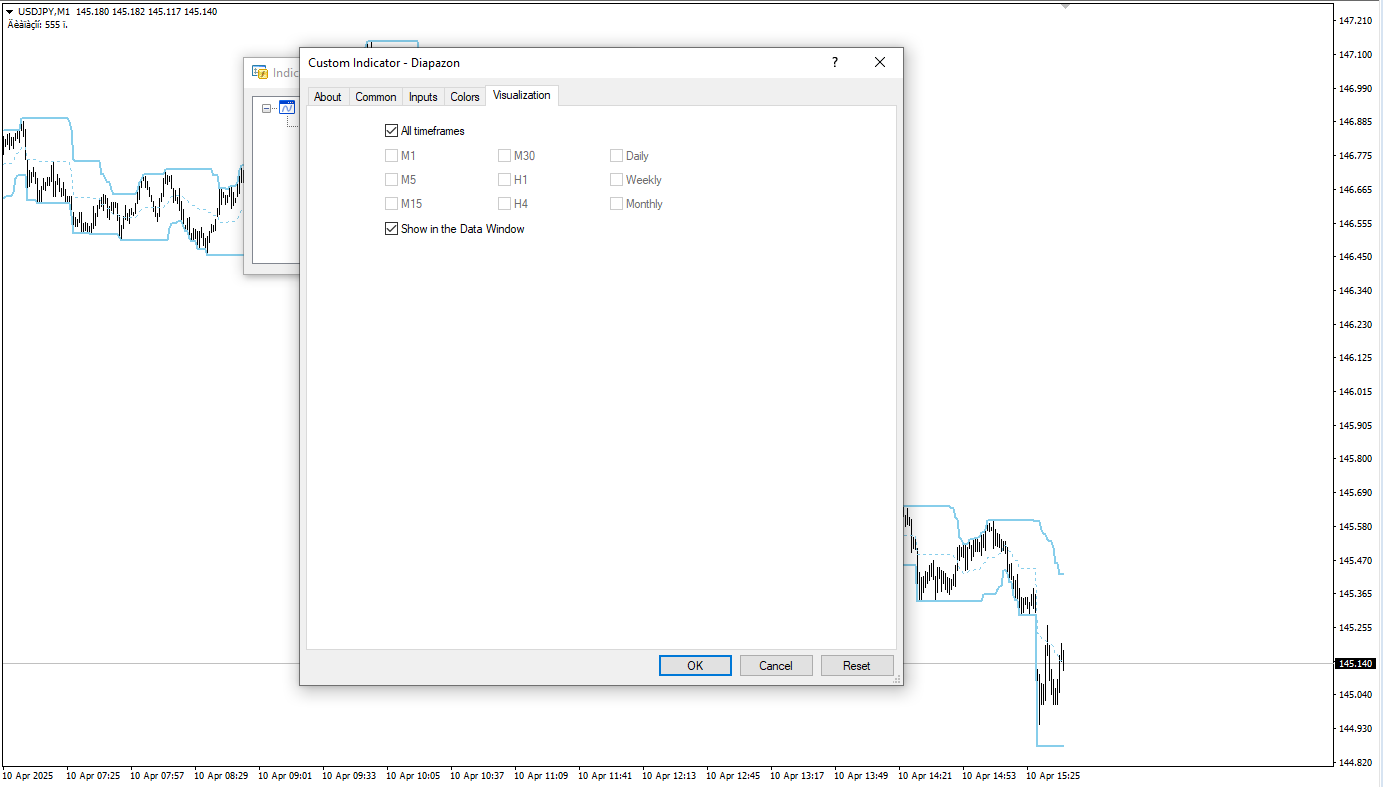1383x787 pixels.
Task: Go to the Inputs tab
Action: pyautogui.click(x=423, y=97)
